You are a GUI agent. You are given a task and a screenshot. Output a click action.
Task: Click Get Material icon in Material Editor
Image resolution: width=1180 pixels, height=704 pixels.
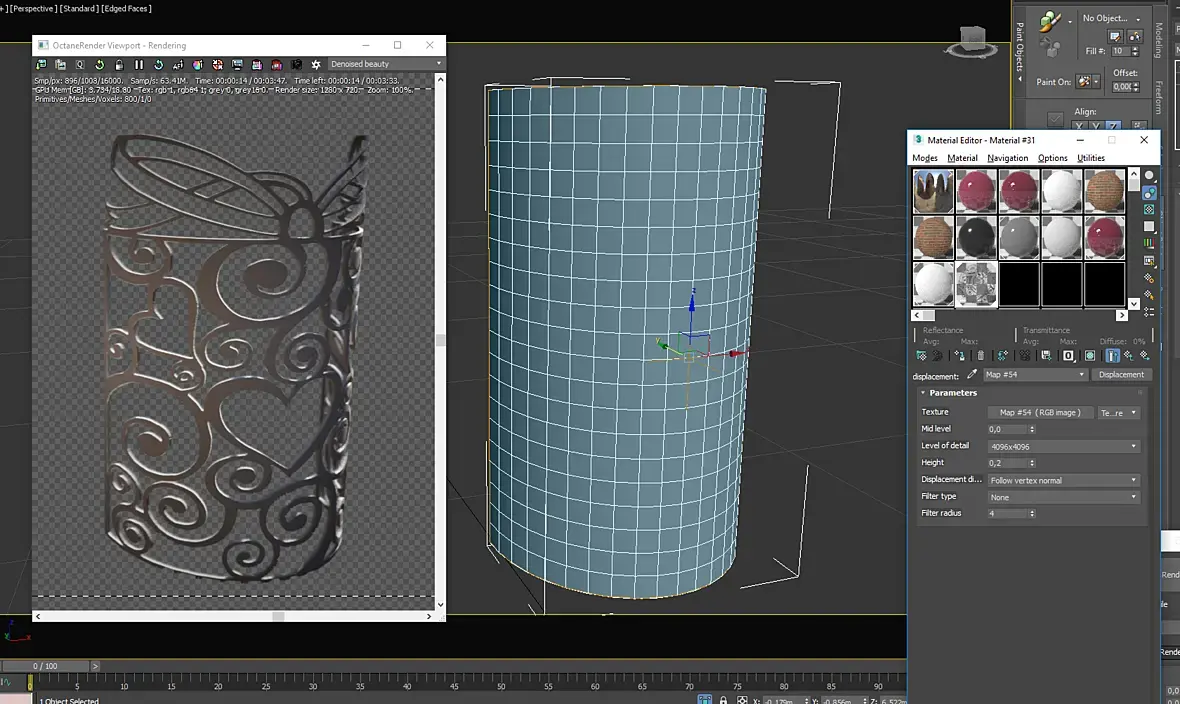pos(922,355)
